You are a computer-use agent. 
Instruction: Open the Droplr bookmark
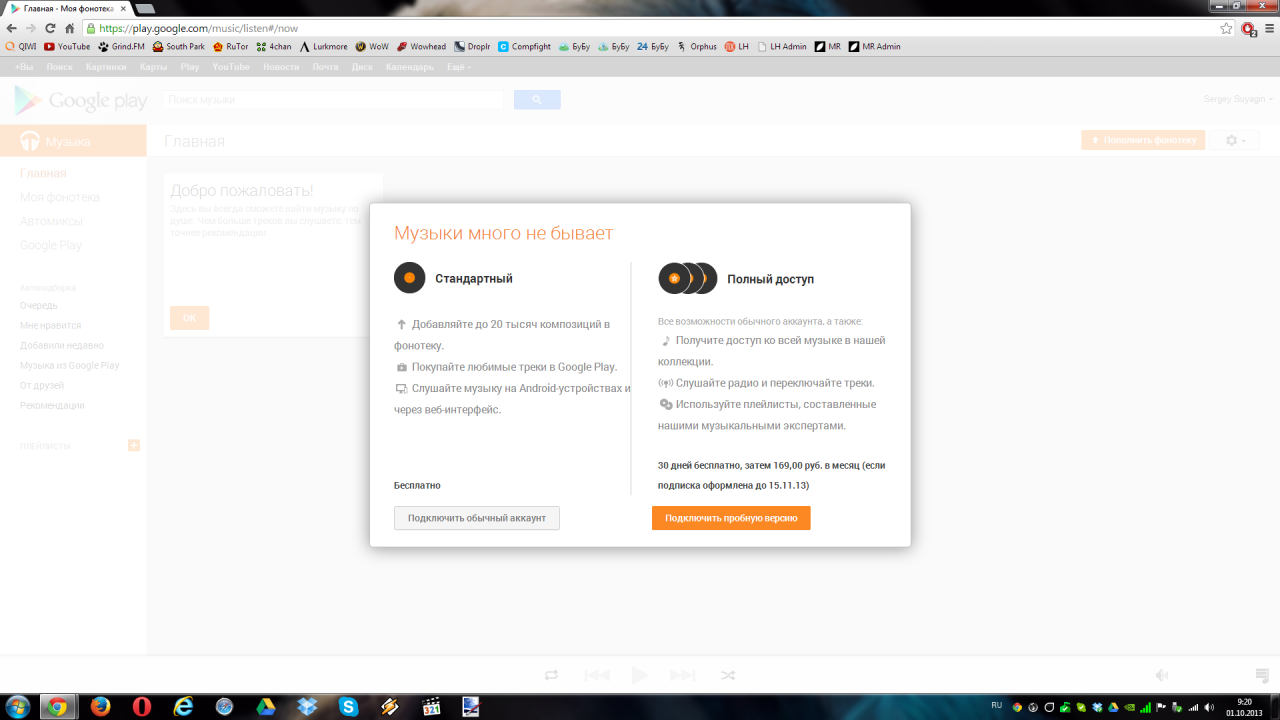point(472,46)
